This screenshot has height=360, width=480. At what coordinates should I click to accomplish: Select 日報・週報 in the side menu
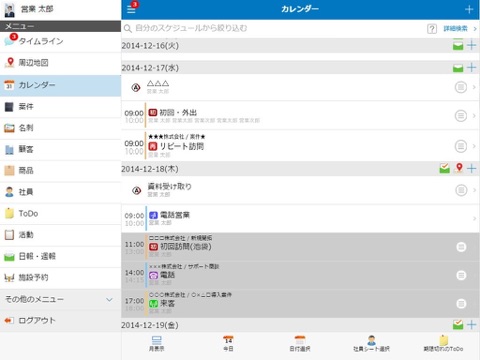coord(60,256)
